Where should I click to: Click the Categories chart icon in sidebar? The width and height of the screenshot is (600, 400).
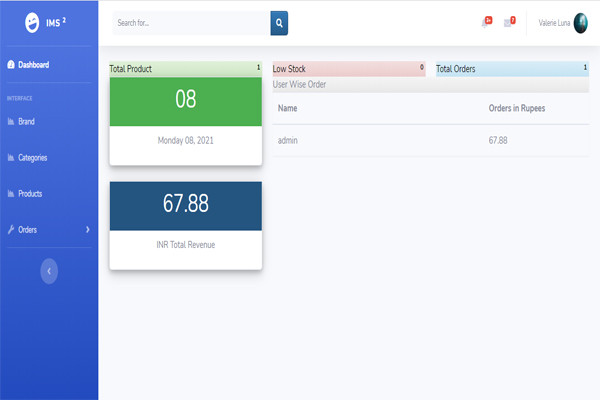(x=11, y=158)
